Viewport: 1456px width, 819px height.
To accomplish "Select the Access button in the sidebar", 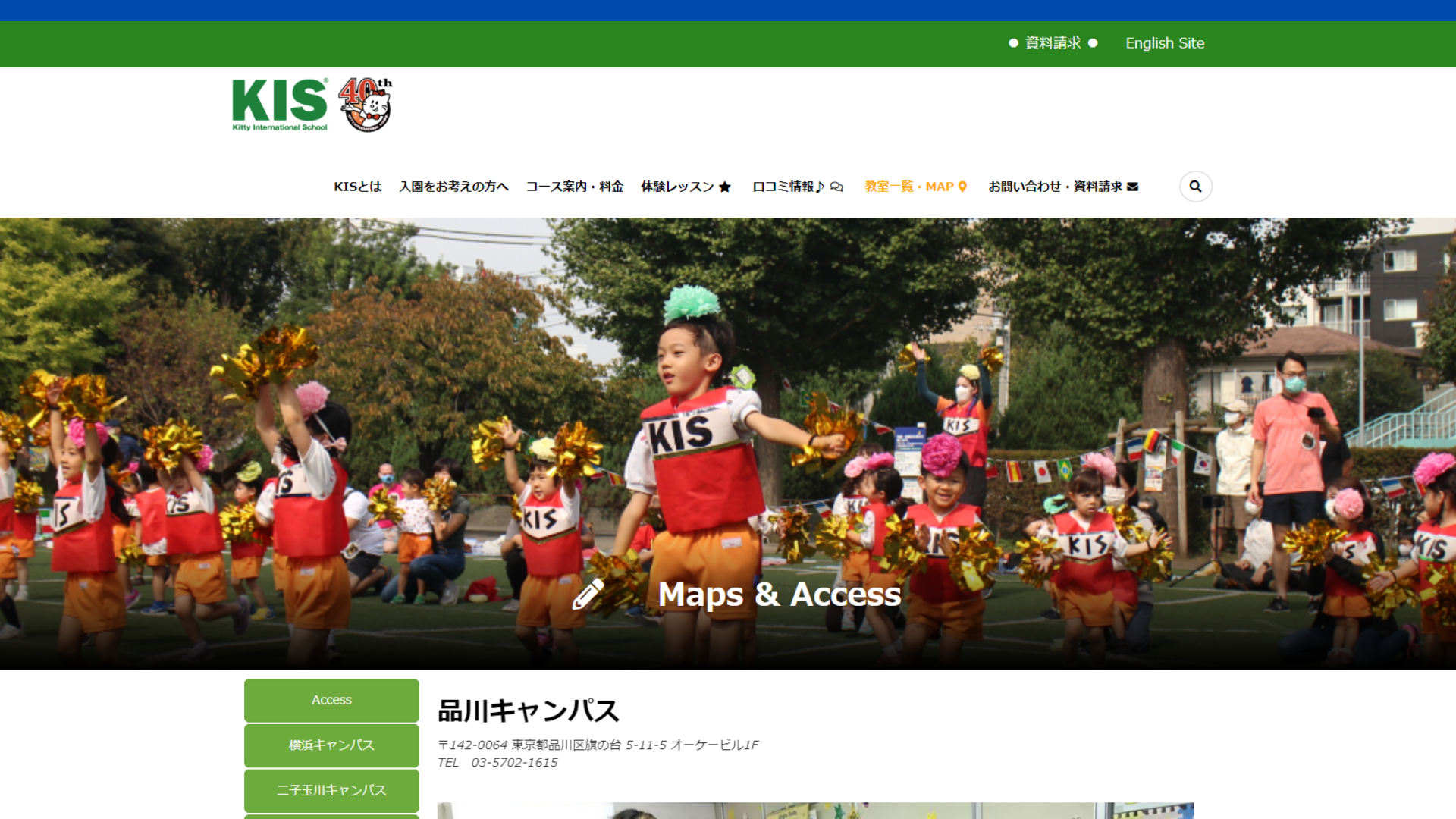I will coord(331,699).
